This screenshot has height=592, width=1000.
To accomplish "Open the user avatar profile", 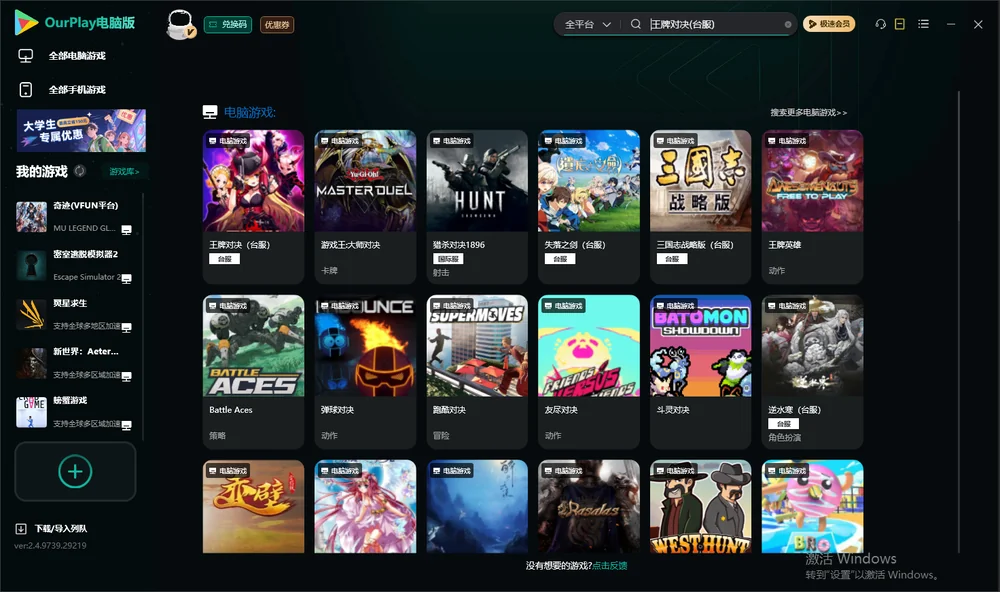I will (180, 25).
